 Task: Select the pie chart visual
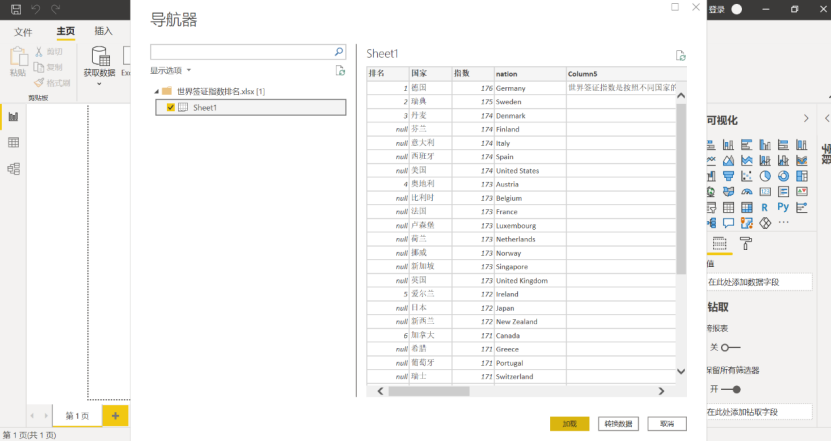pos(765,176)
